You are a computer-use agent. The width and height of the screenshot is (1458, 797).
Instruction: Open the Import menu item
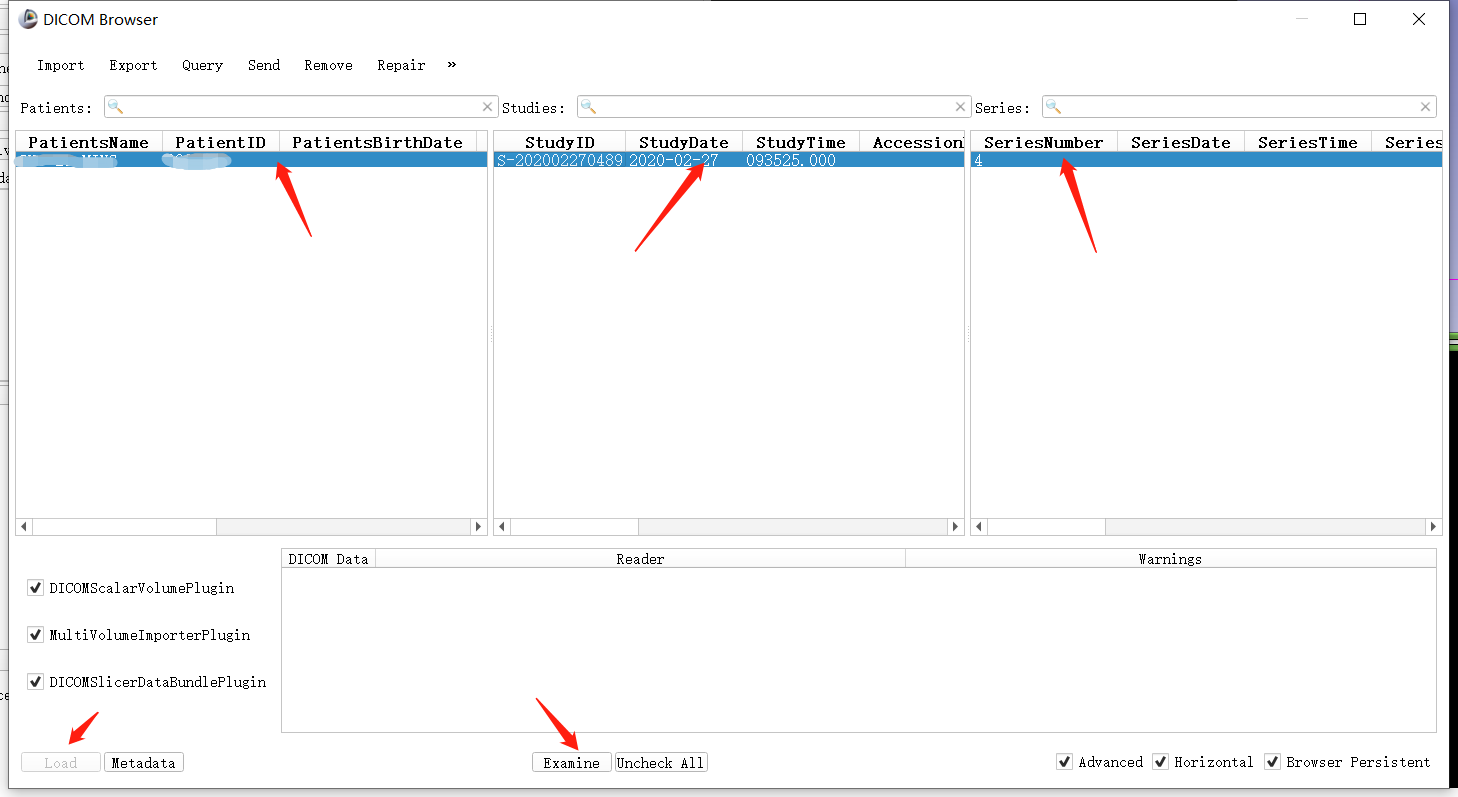coord(60,65)
